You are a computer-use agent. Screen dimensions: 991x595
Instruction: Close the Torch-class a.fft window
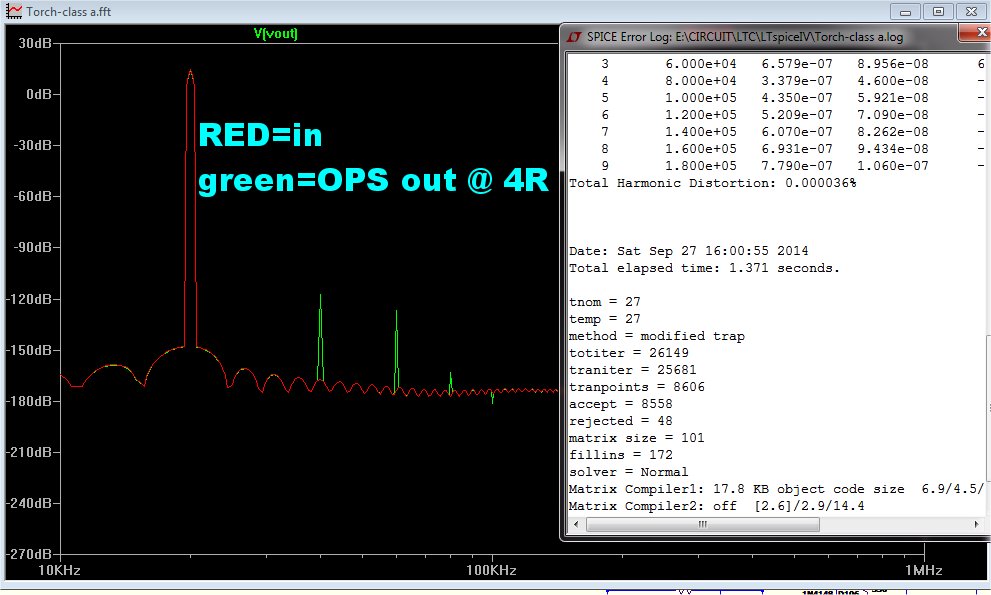point(971,12)
